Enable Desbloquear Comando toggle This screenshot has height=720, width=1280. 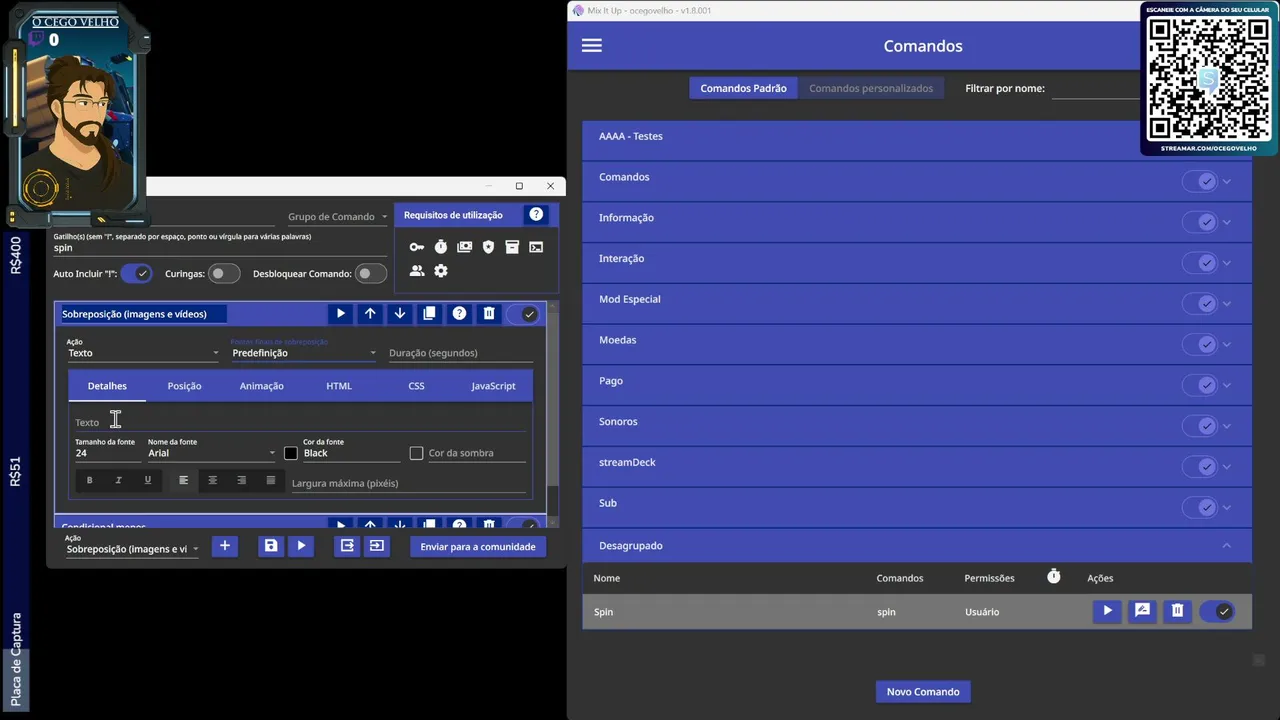[x=371, y=274]
